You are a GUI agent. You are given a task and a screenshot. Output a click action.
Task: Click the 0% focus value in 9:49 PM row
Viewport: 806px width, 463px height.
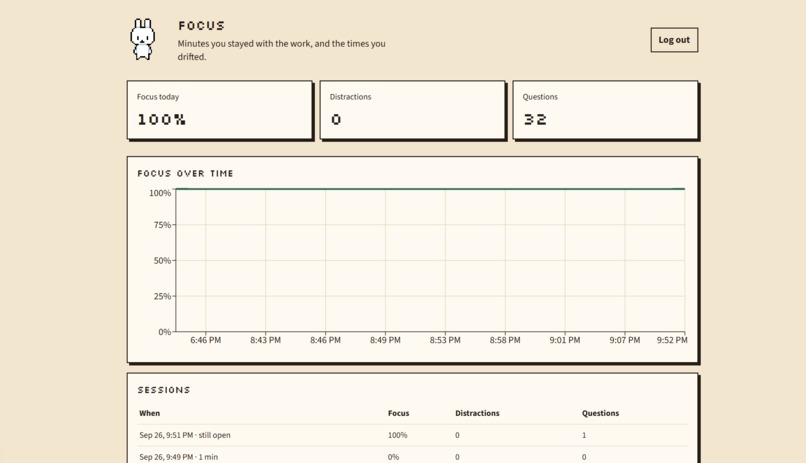pyautogui.click(x=393, y=457)
